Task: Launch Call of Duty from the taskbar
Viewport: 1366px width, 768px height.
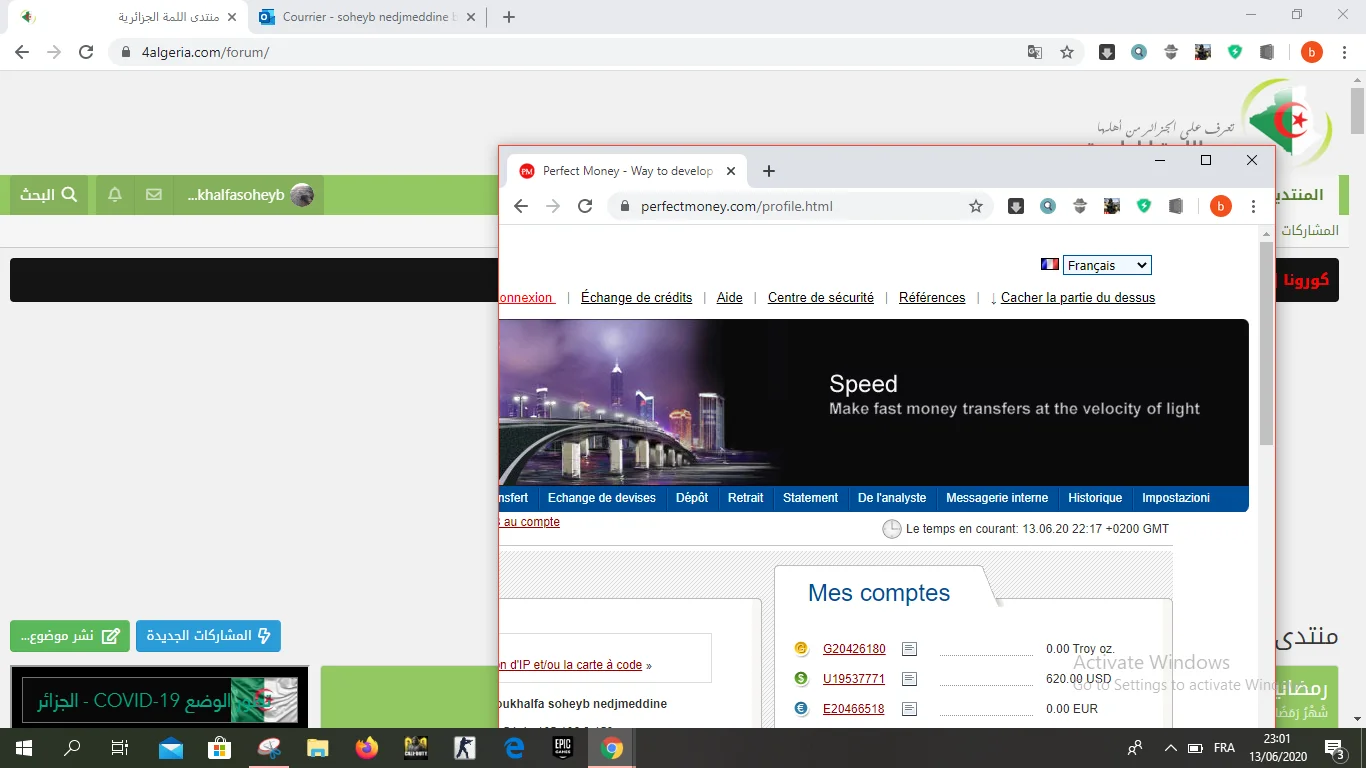Action: click(416, 748)
